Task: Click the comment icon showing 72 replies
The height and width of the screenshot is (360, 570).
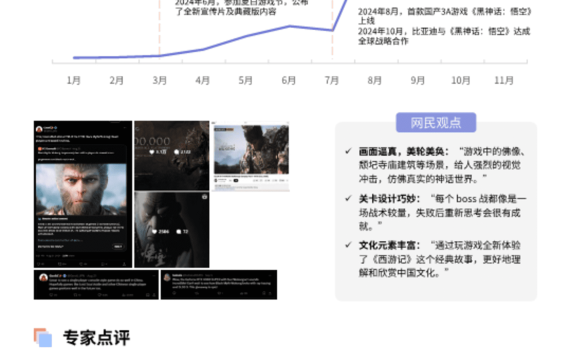Action: coord(178,232)
